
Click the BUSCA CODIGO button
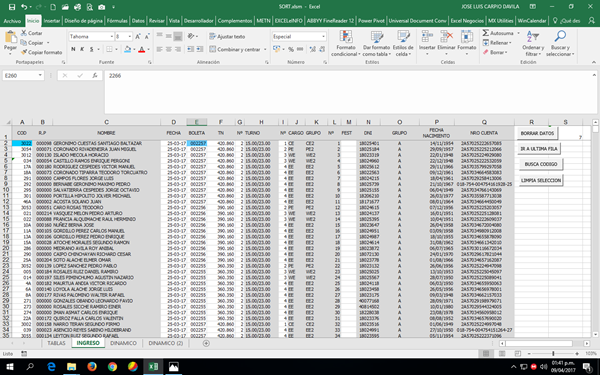pos(541,164)
